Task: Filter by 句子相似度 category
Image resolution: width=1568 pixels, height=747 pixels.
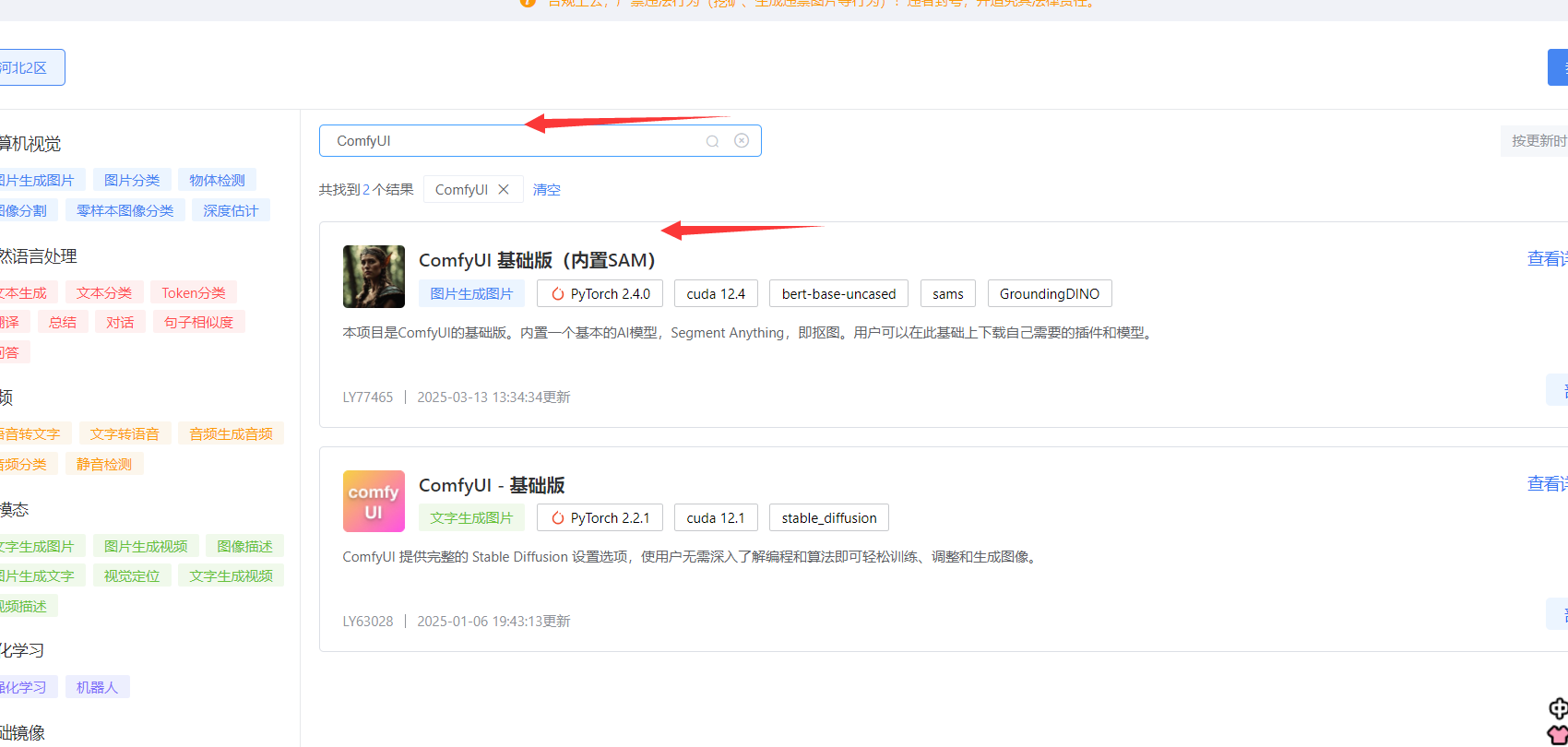Action: click(199, 322)
